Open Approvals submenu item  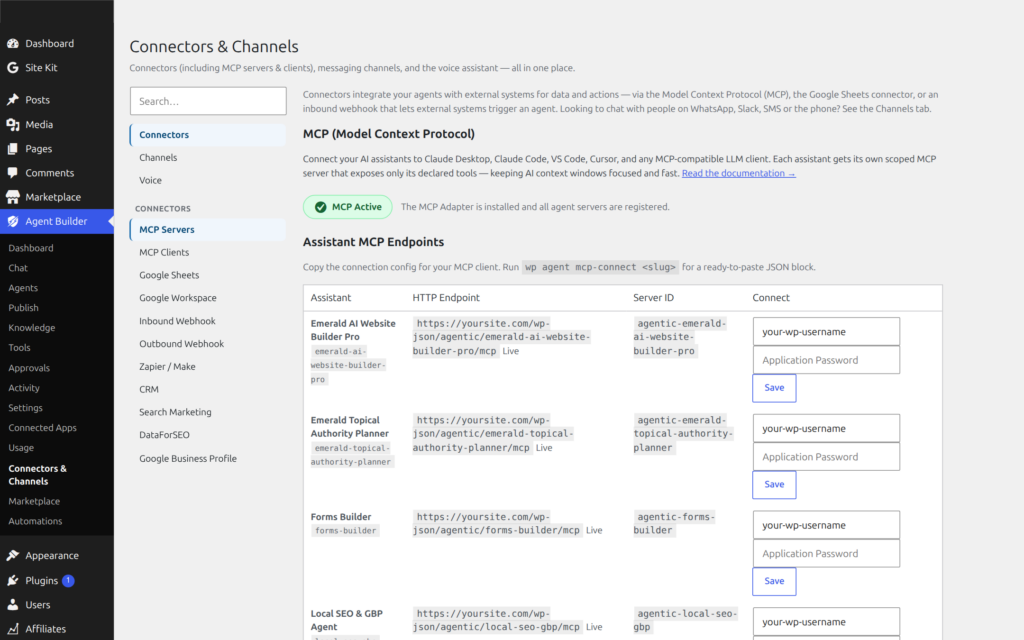click(x=29, y=368)
